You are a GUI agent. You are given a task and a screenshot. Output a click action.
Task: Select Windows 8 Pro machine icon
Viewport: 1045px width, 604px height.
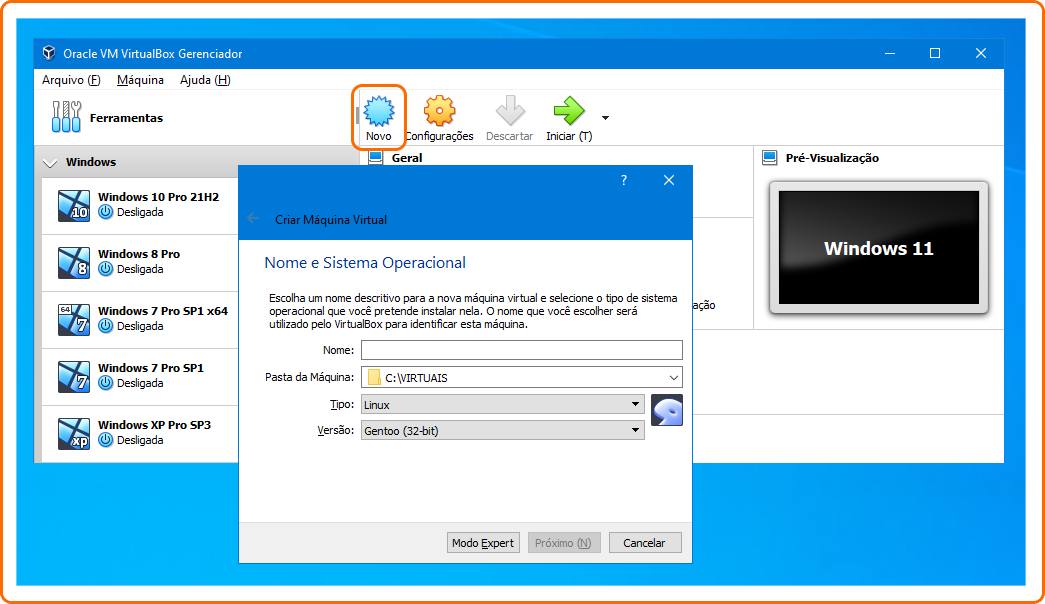coord(73,262)
